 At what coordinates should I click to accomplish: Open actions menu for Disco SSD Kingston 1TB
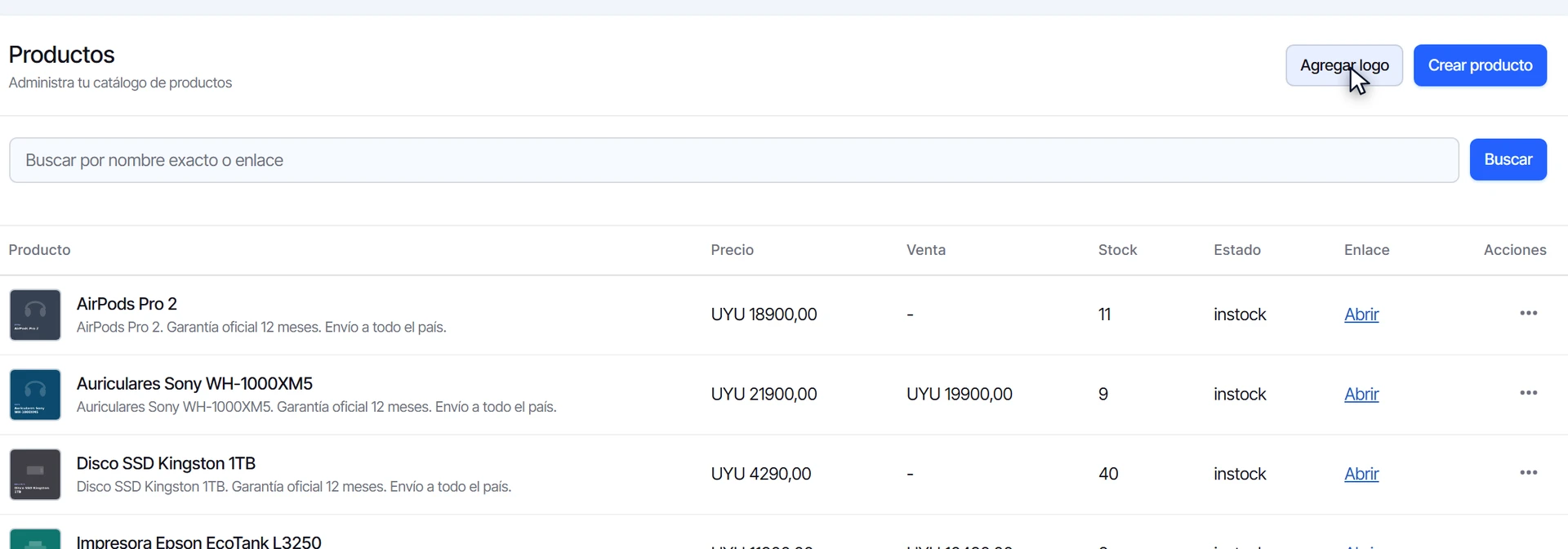1529,473
